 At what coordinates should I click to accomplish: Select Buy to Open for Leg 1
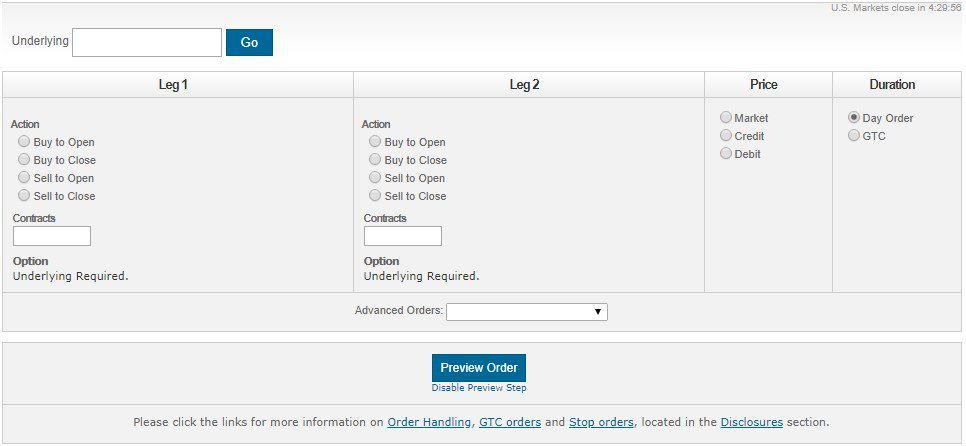point(24,142)
